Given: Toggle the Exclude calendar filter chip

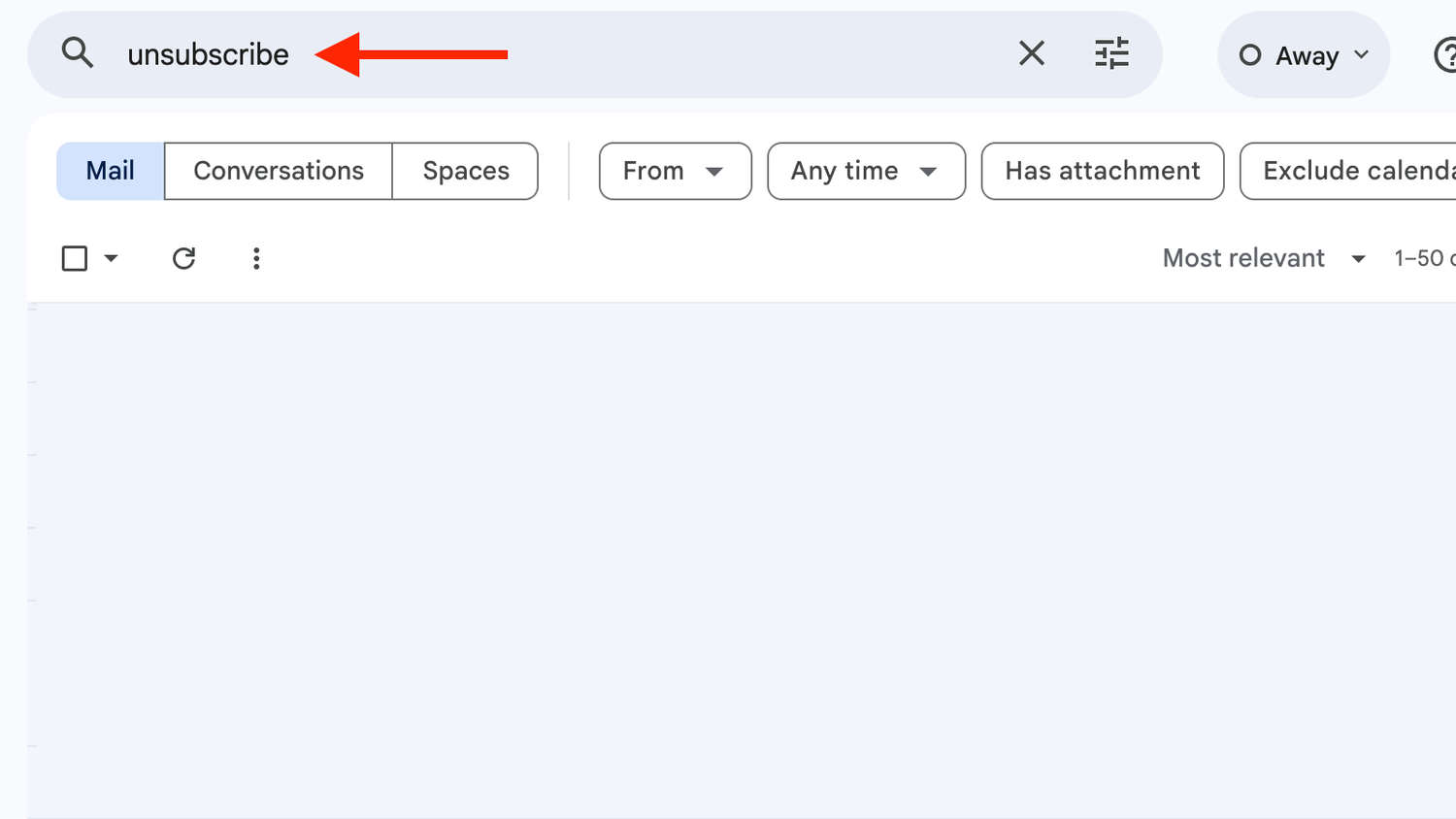Looking at the screenshot, I should click(x=1348, y=171).
